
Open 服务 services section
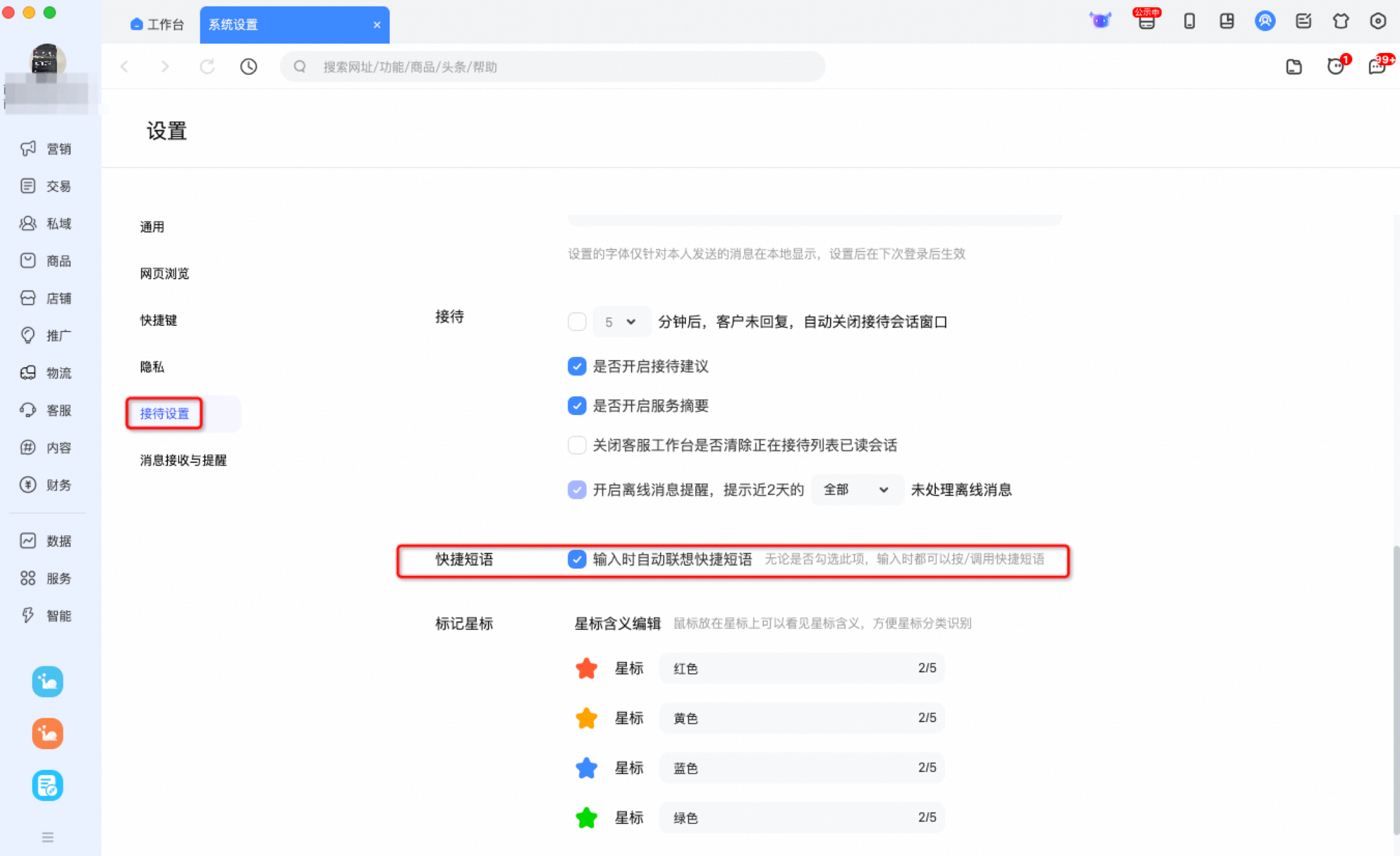(46, 579)
